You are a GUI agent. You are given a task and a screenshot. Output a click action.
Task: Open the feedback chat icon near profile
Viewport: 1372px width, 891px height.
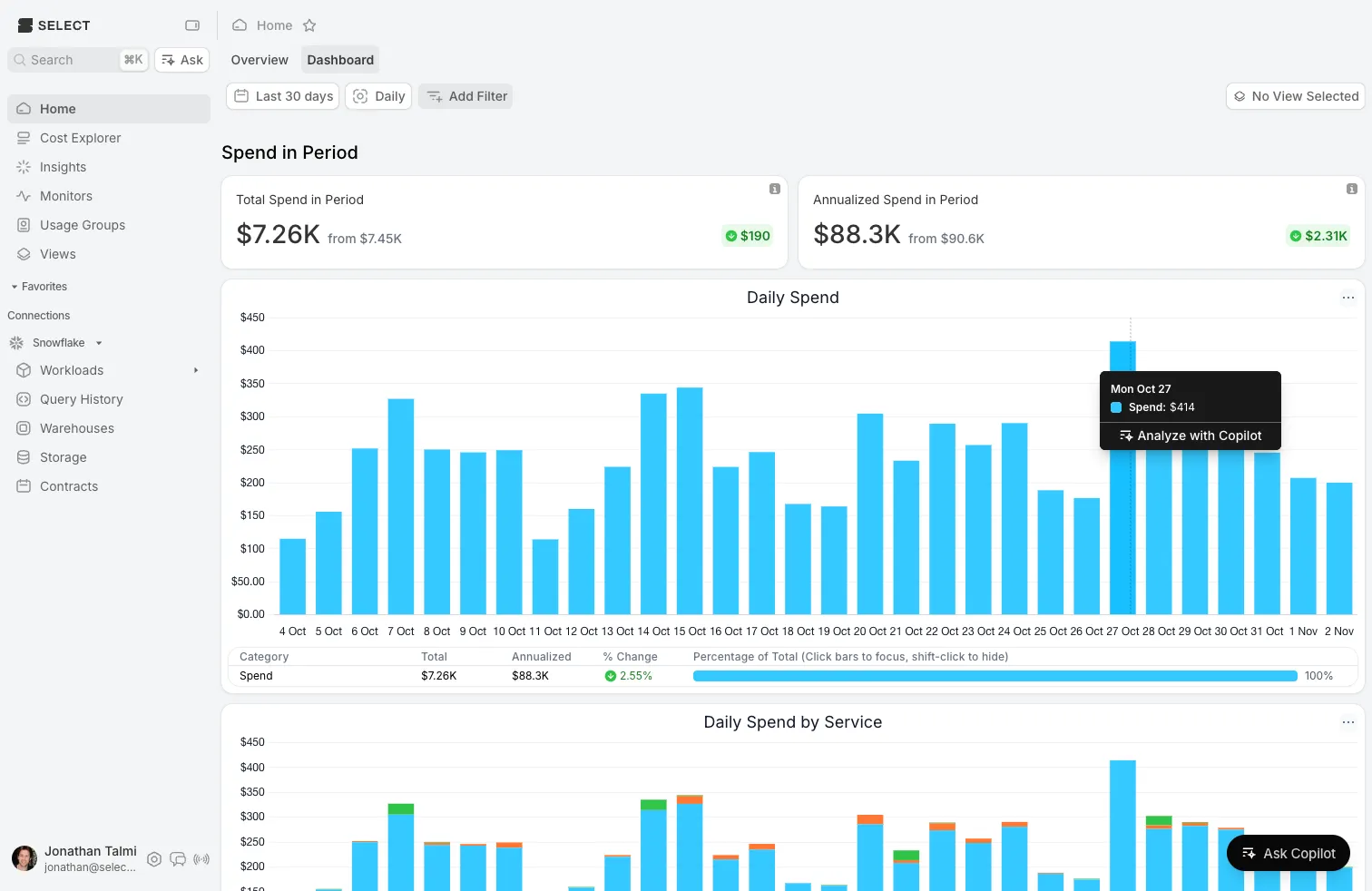[x=178, y=859]
